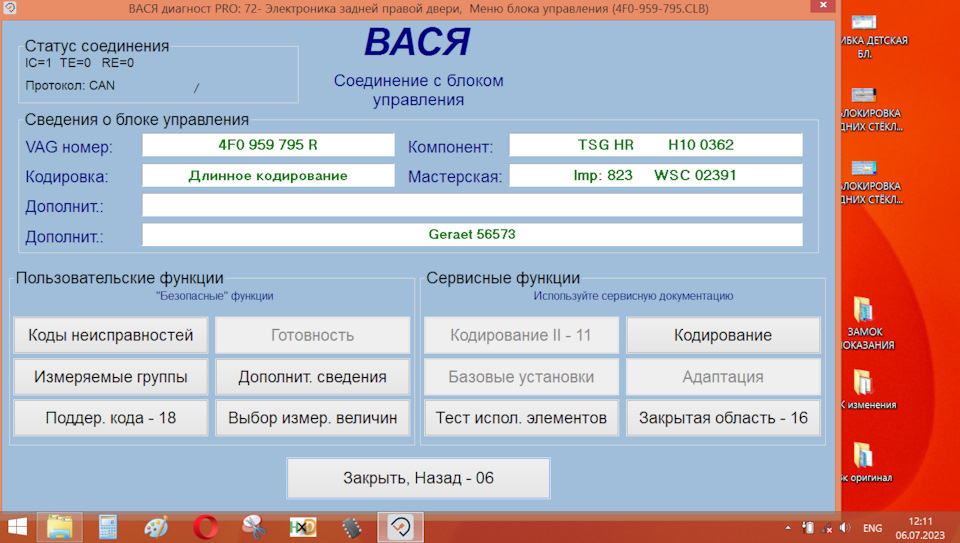Select the active ВАСЯ диагност taskbar icon
This screenshot has height=543, width=960.
coord(400,527)
